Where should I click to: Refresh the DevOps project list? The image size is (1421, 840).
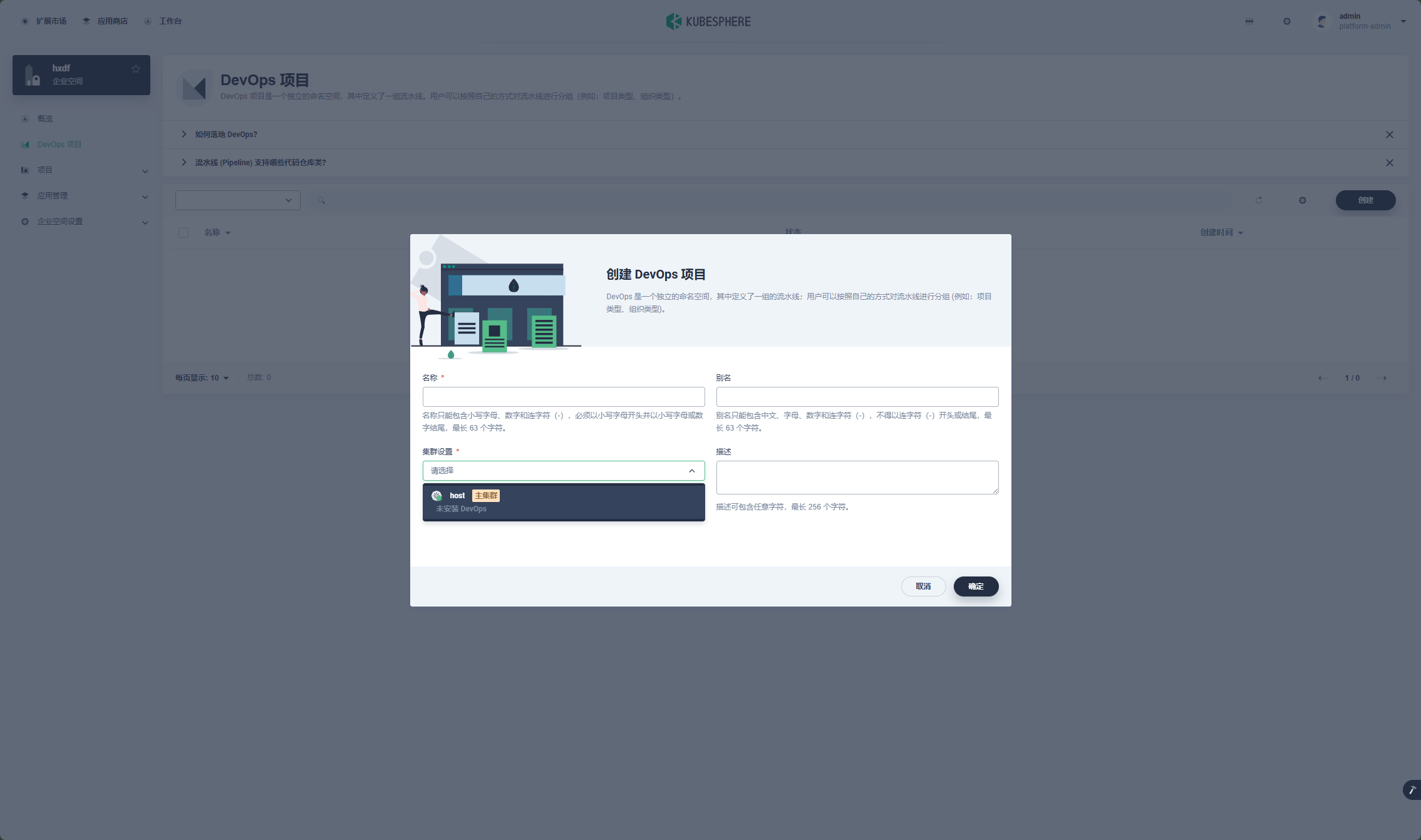coord(1259,200)
